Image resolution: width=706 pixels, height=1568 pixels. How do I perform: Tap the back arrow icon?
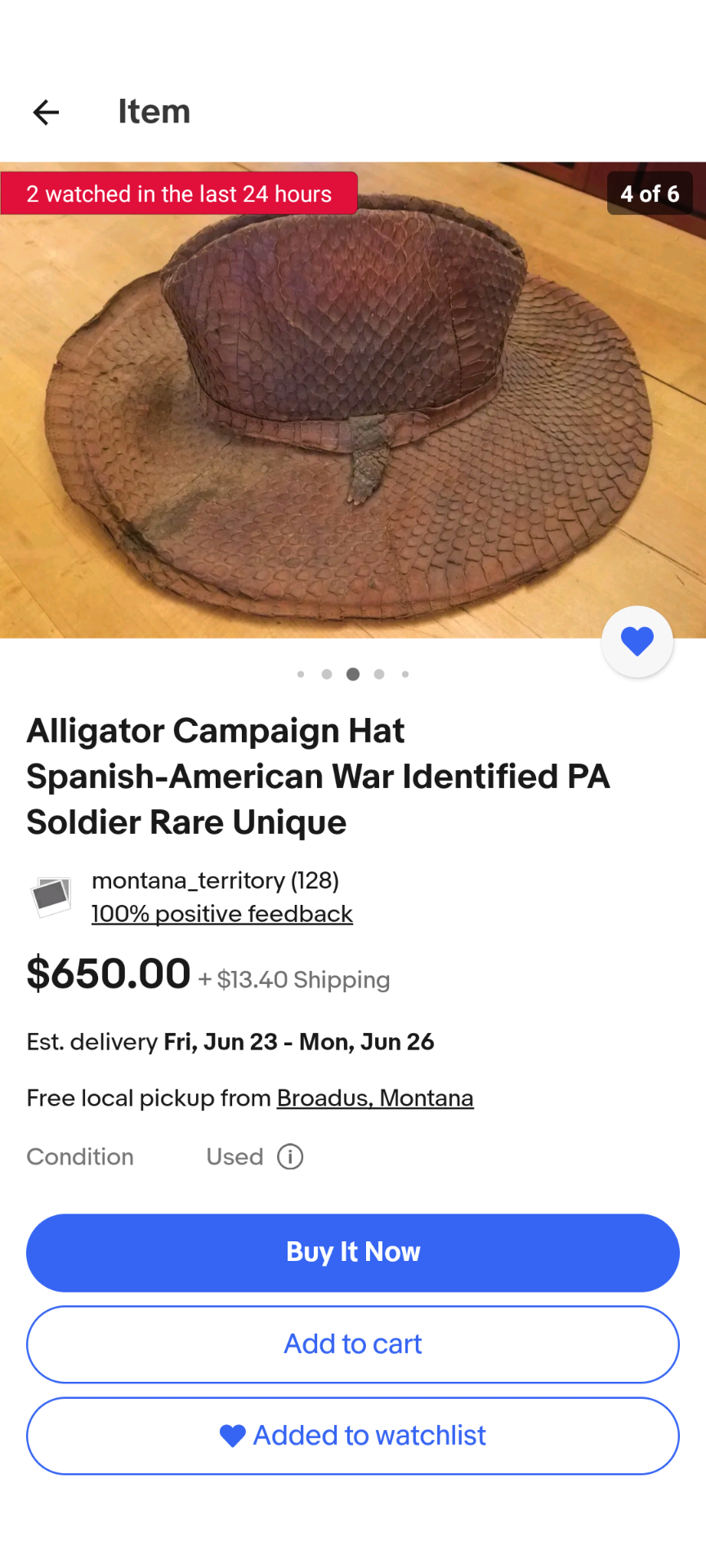[46, 112]
